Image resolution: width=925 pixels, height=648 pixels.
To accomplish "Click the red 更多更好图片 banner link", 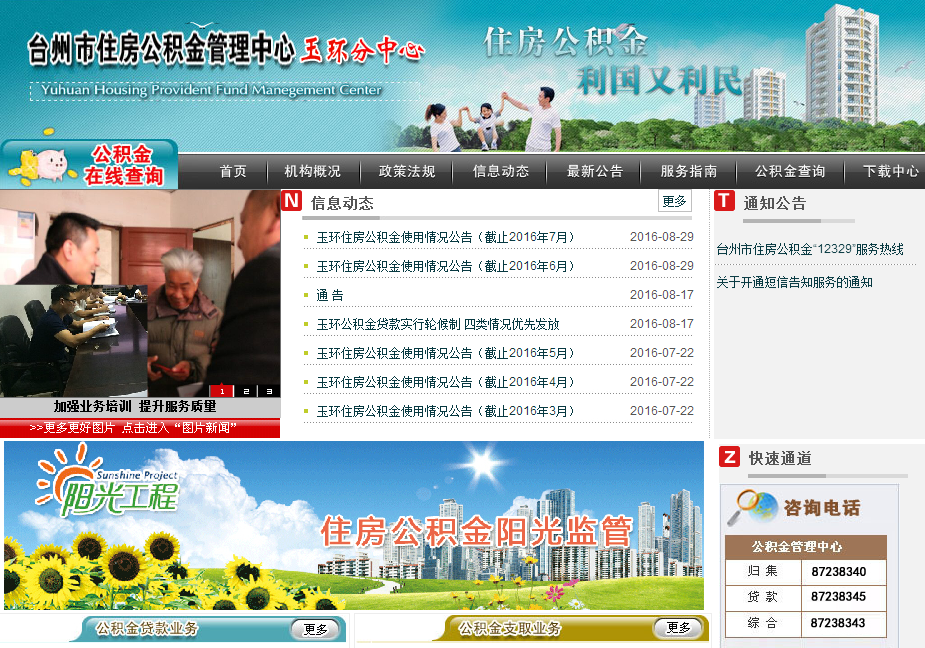I will [140, 428].
